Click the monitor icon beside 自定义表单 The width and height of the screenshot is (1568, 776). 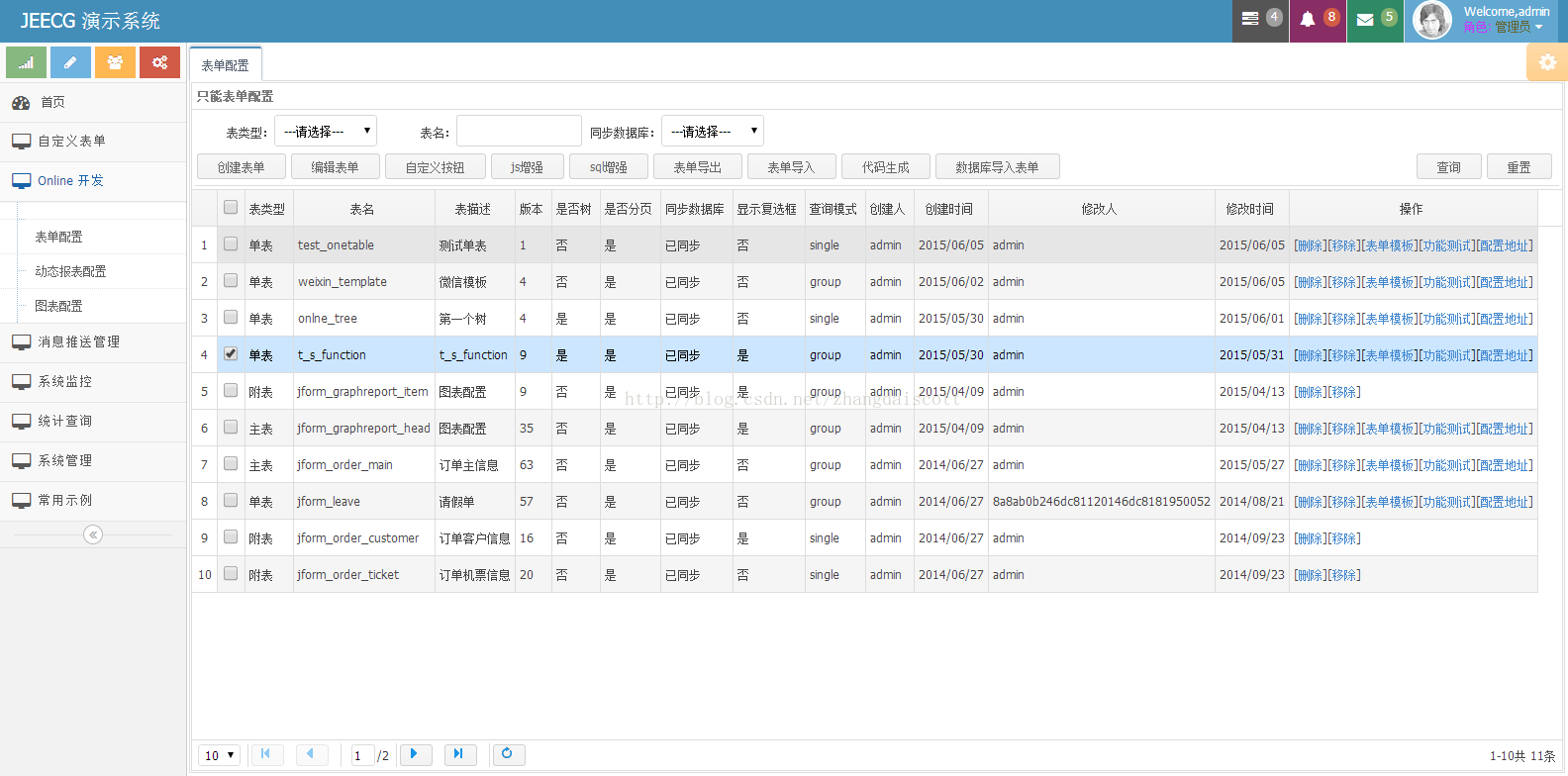(x=21, y=142)
